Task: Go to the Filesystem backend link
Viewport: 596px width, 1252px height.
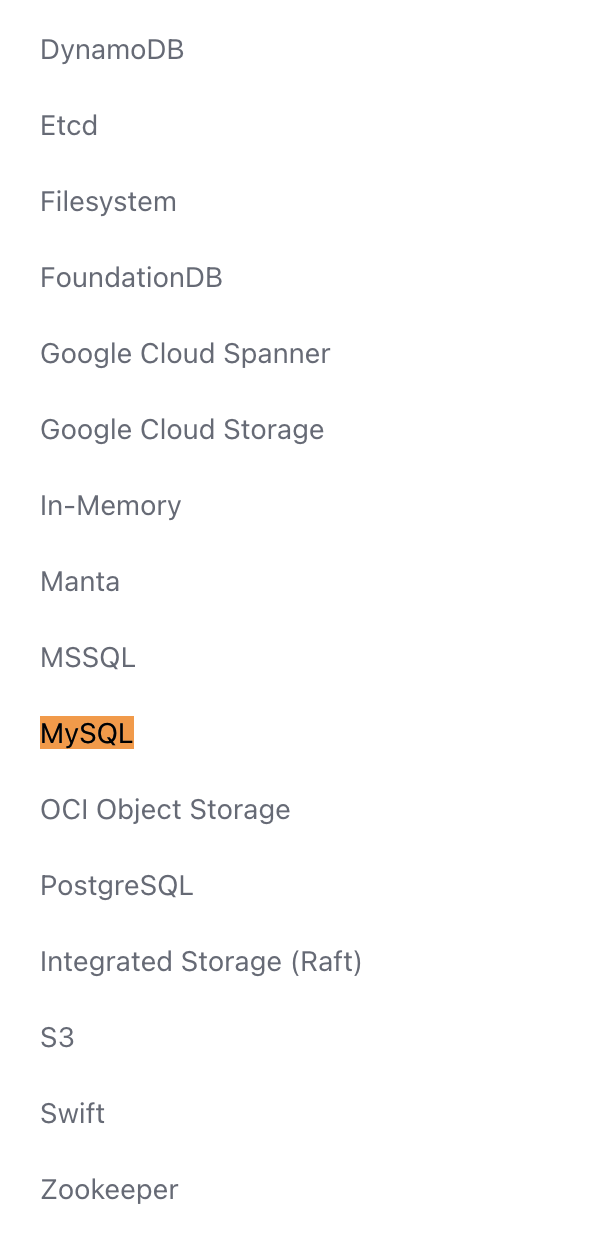Action: (x=108, y=202)
